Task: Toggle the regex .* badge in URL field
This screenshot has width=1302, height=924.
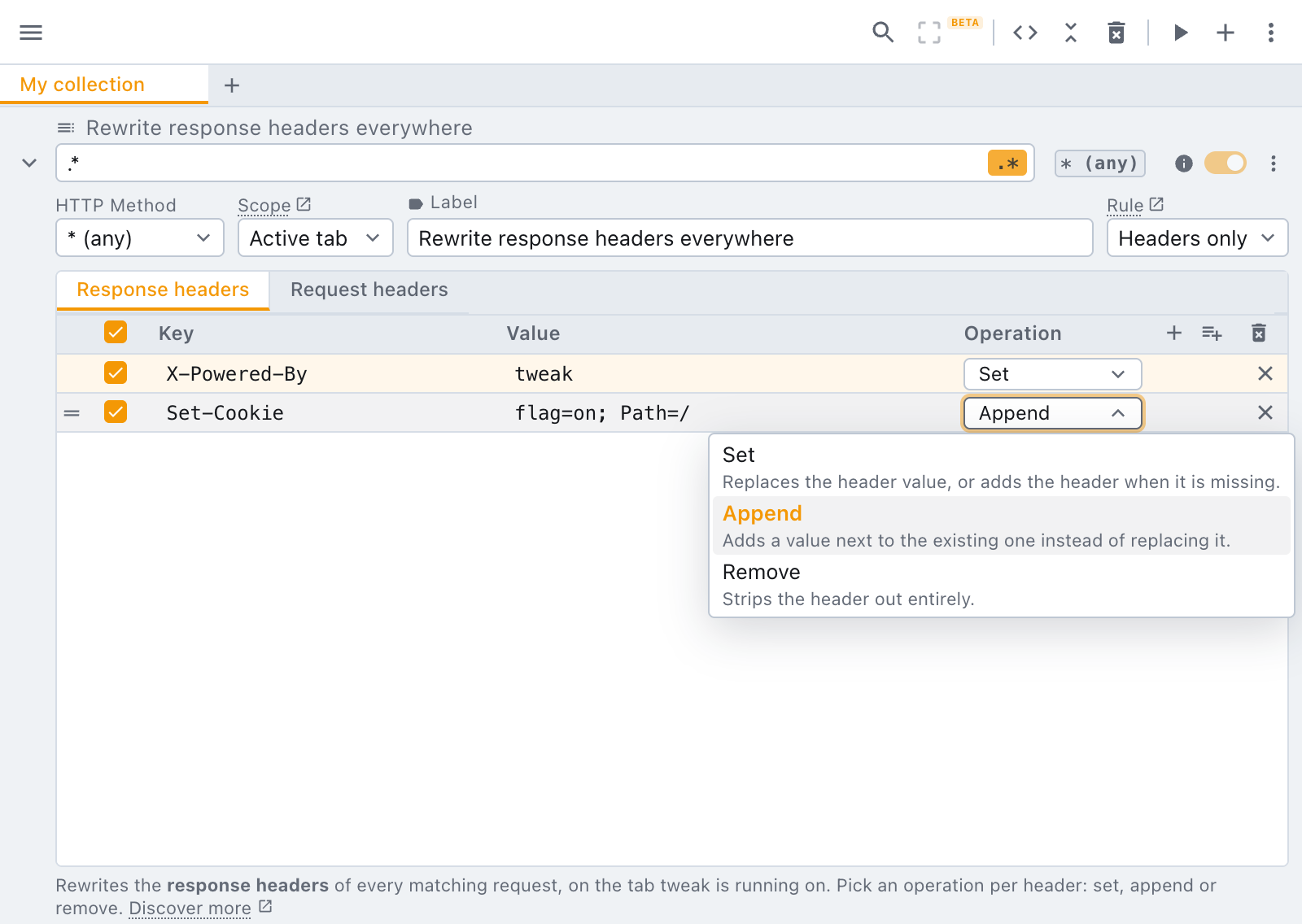Action: point(1007,163)
